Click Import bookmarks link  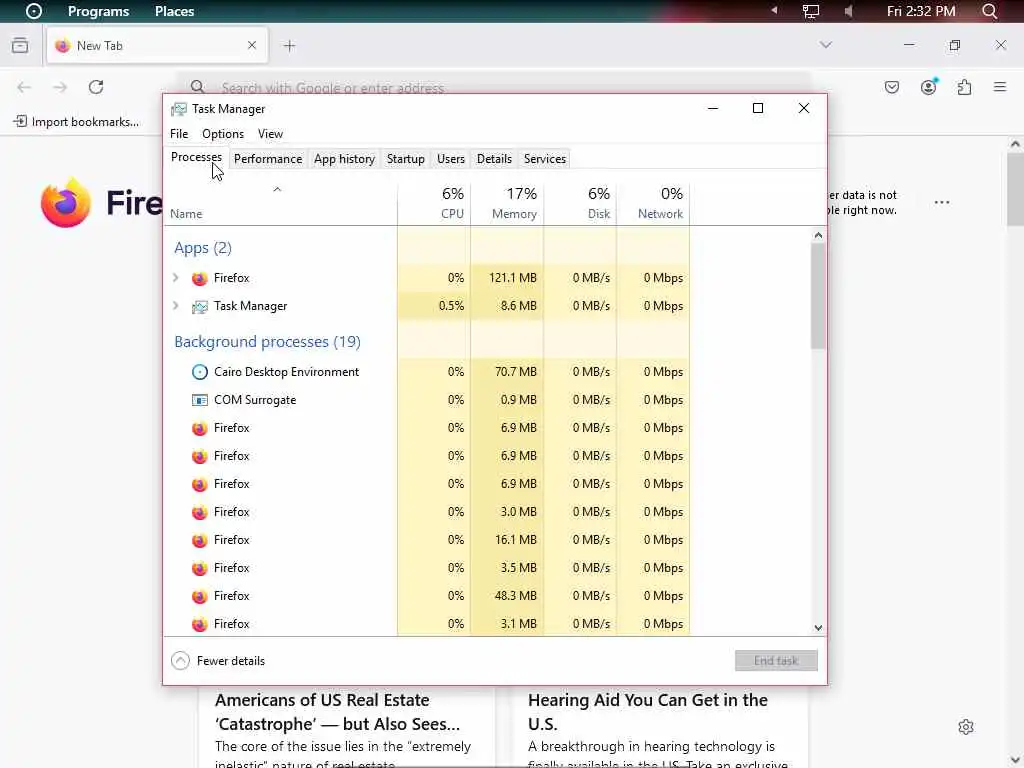[76, 121]
